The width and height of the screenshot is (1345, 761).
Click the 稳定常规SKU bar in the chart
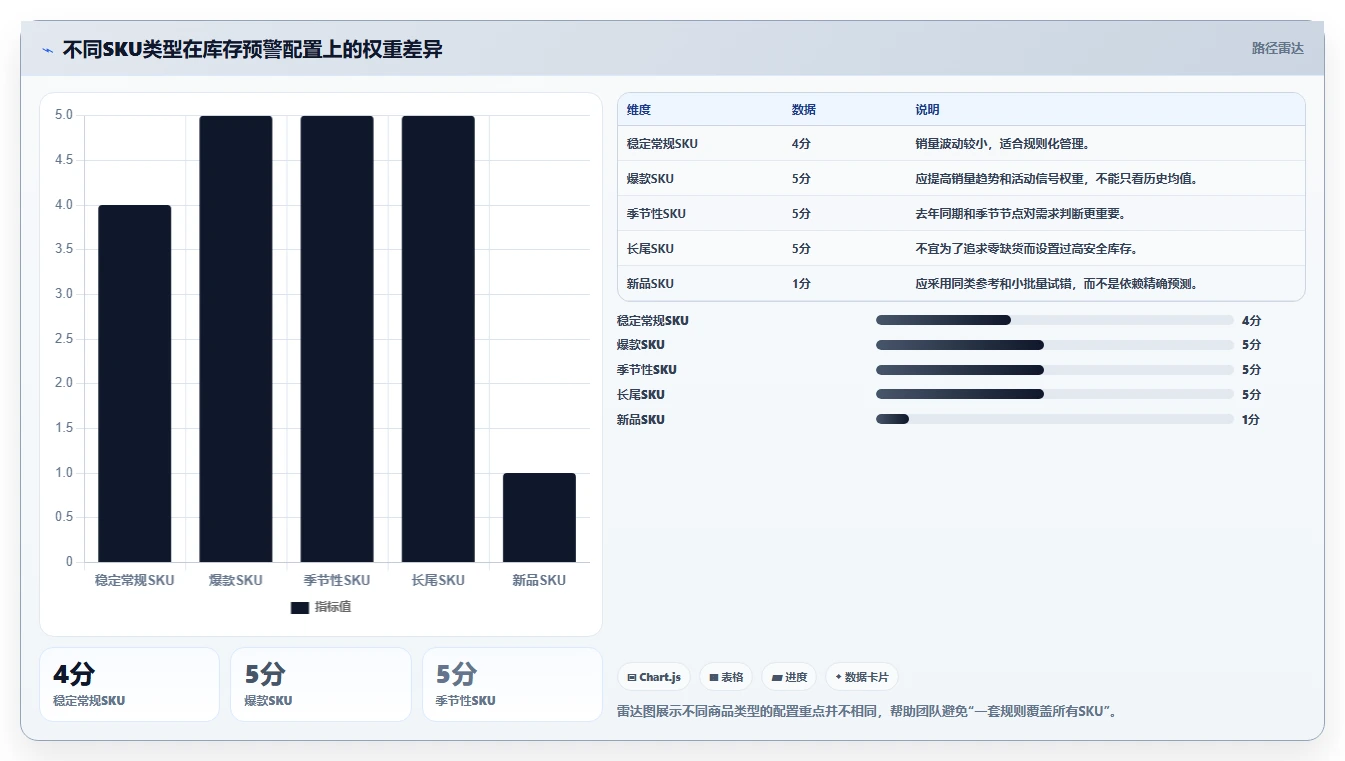[135, 384]
